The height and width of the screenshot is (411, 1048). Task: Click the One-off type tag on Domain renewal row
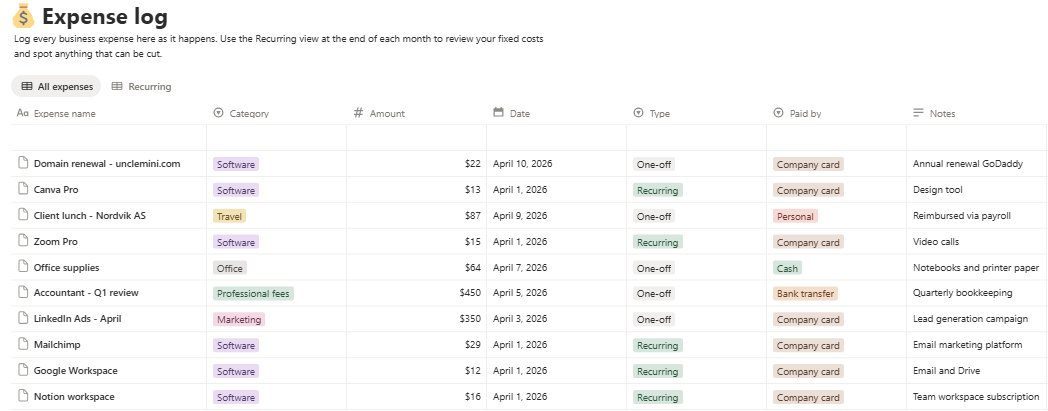pyautogui.click(x=654, y=164)
